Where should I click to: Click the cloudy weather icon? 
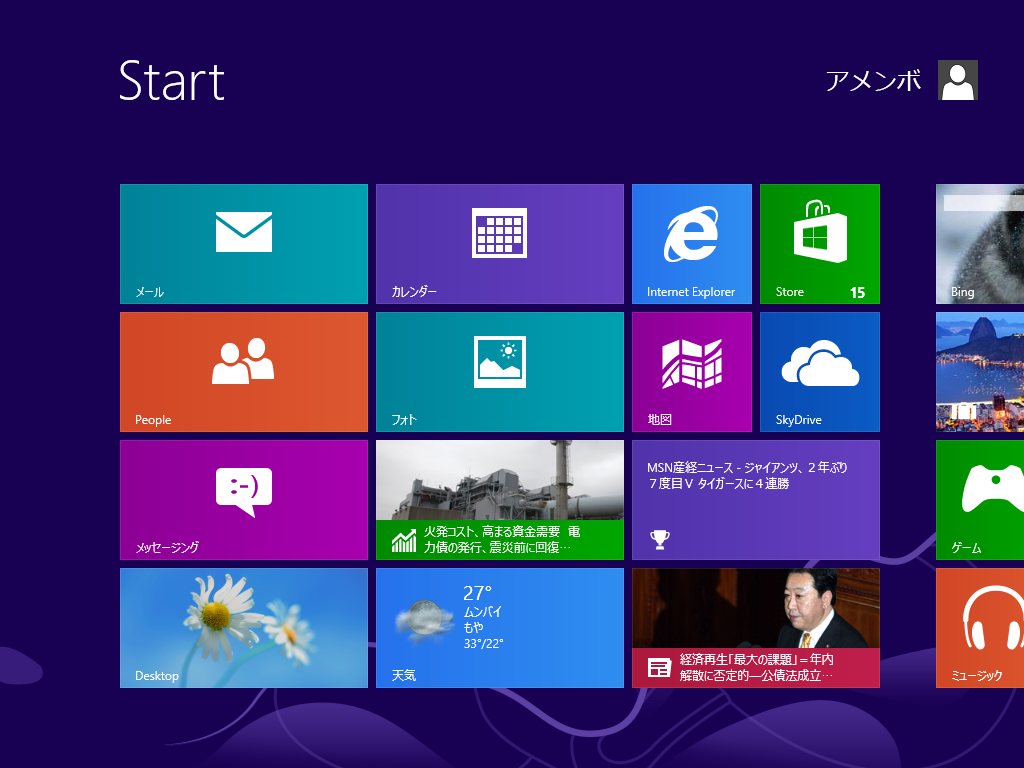(x=423, y=618)
